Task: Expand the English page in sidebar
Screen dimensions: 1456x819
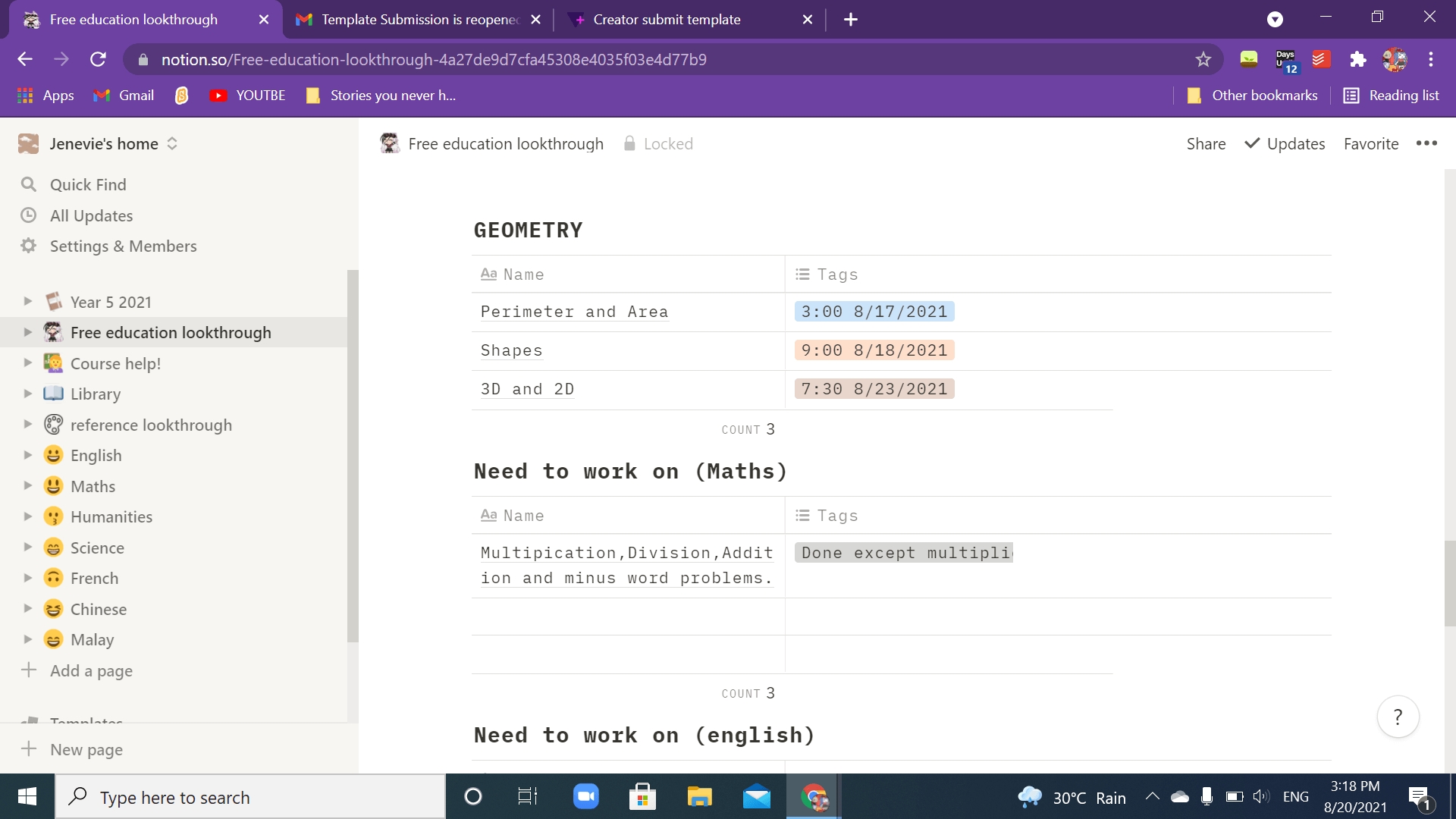Action: pos(28,455)
